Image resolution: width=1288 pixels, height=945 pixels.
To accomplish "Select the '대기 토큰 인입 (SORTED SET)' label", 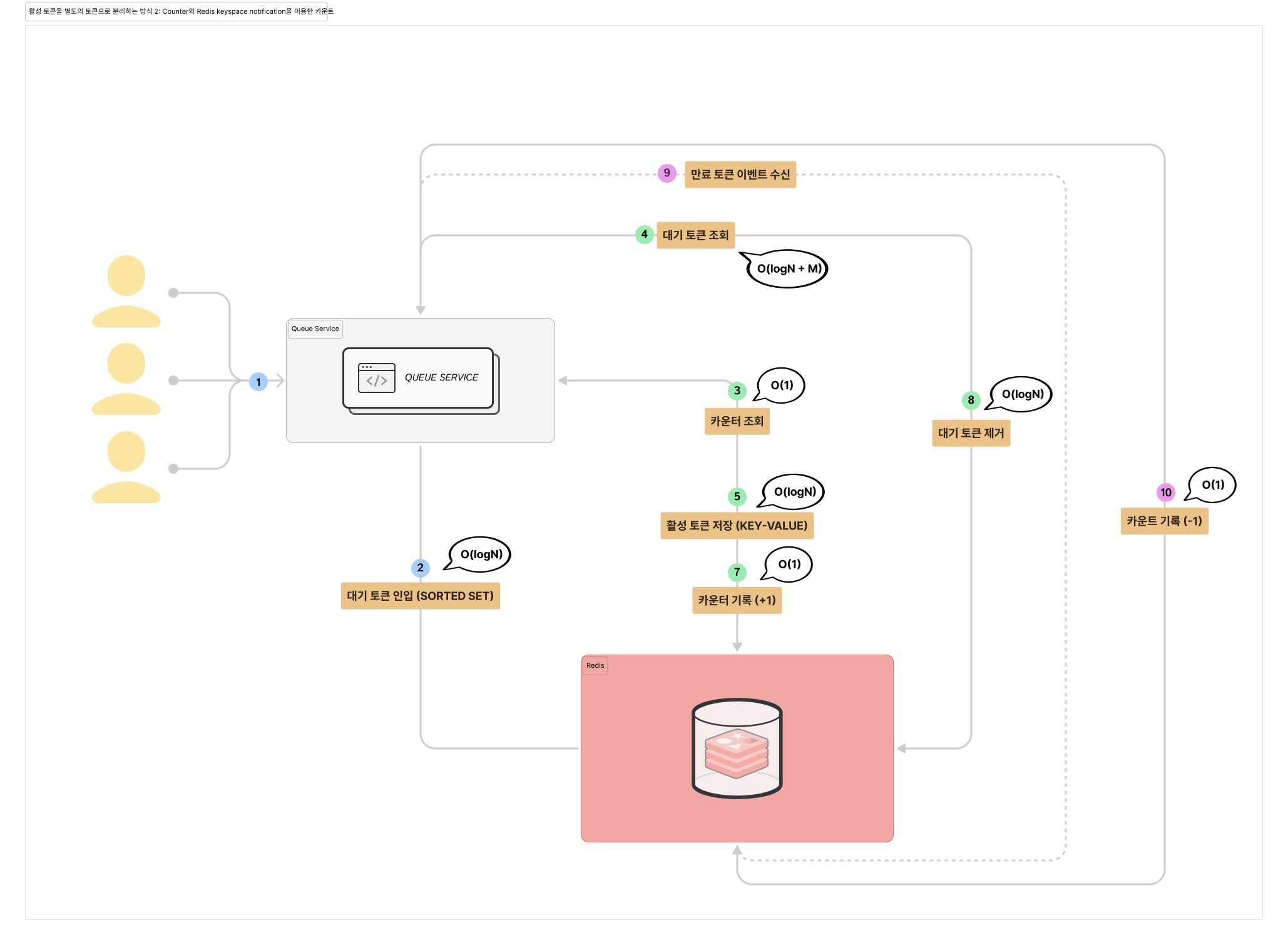I will (420, 596).
